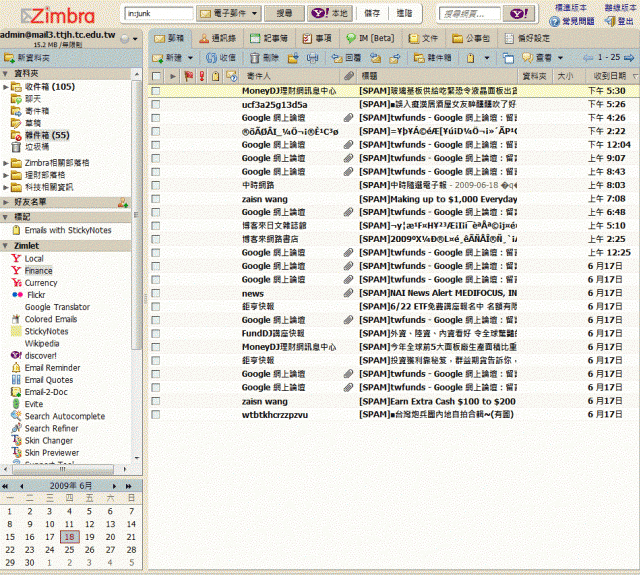Open the Email Reminder zimlet

pyautogui.click(x=46, y=368)
